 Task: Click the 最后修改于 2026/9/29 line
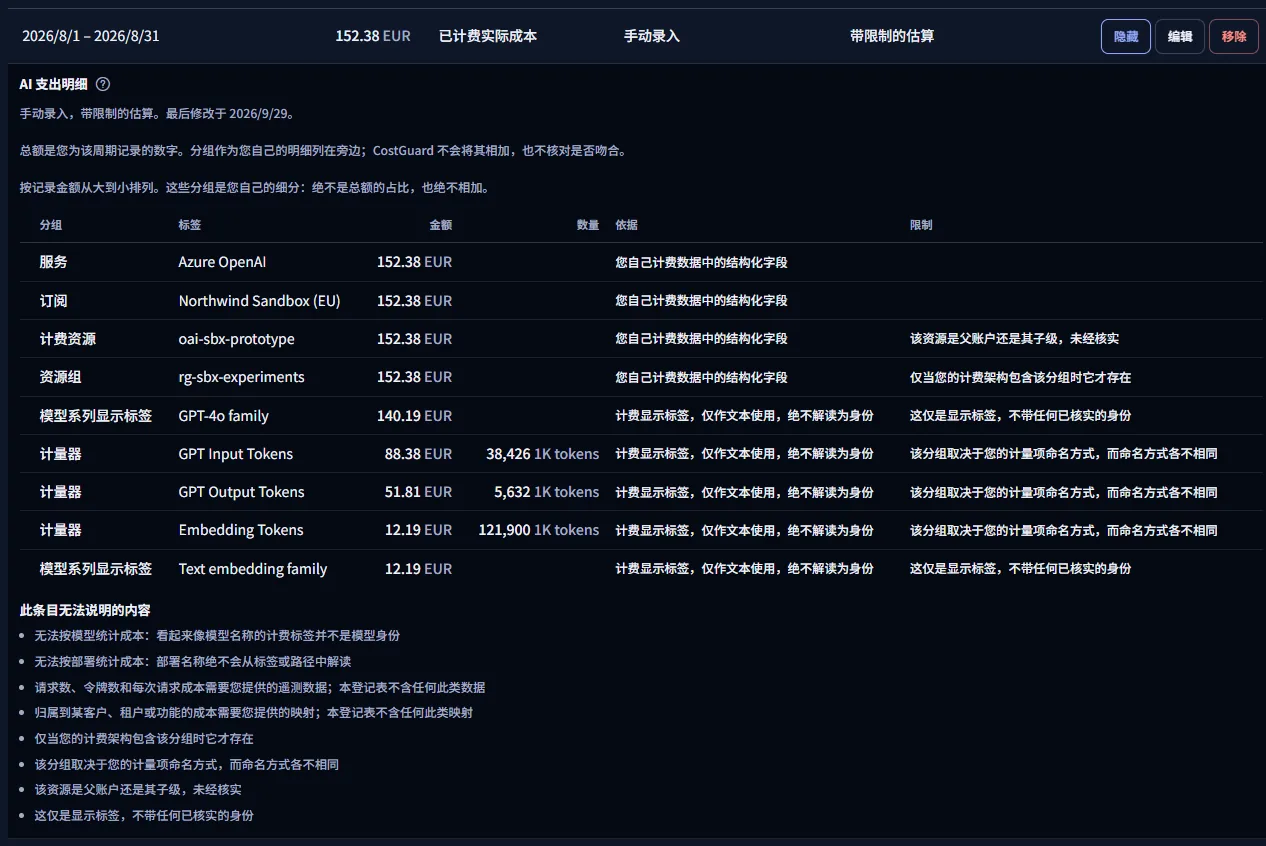click(x=157, y=114)
